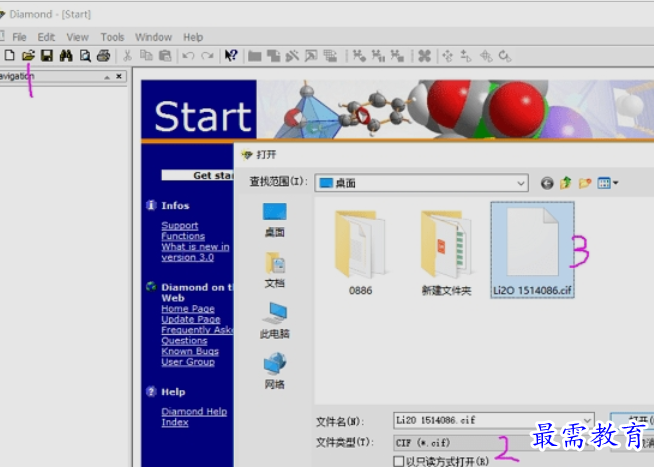Click the Get started button
Viewport: 654px width, 467px height.
point(197,175)
